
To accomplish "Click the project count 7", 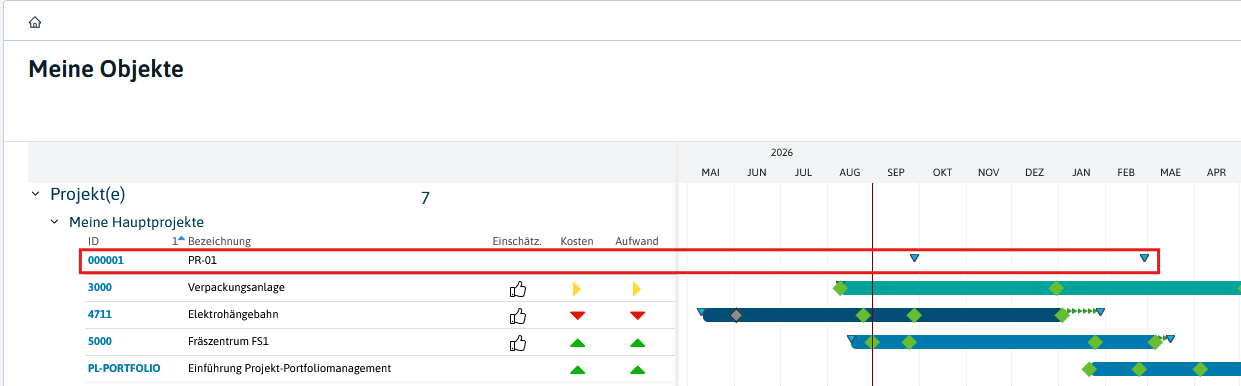I will pyautogui.click(x=425, y=198).
